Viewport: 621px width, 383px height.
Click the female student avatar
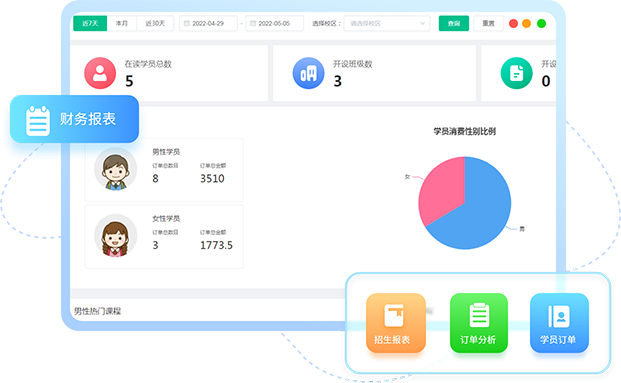click(x=115, y=236)
